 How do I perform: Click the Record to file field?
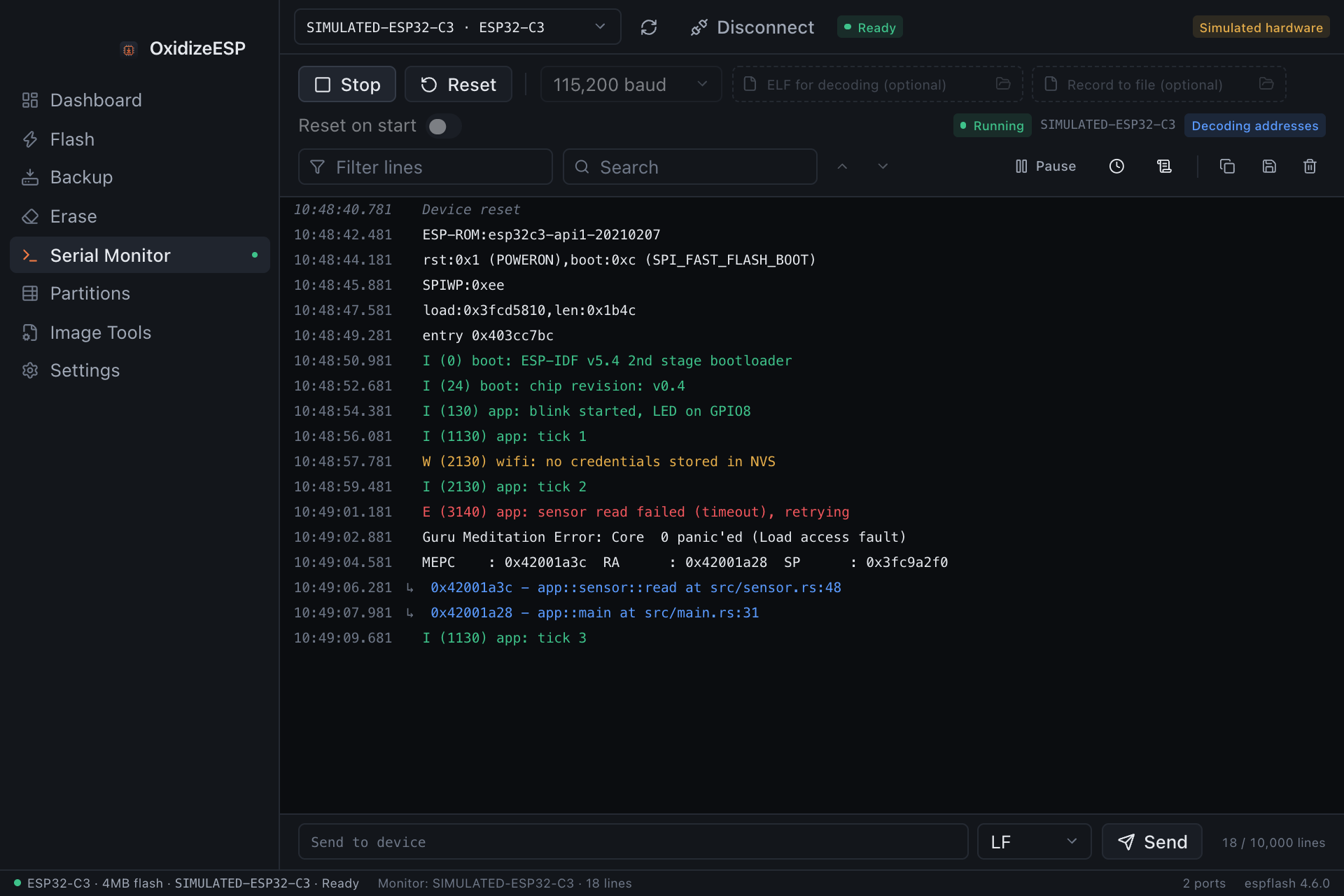[1159, 84]
